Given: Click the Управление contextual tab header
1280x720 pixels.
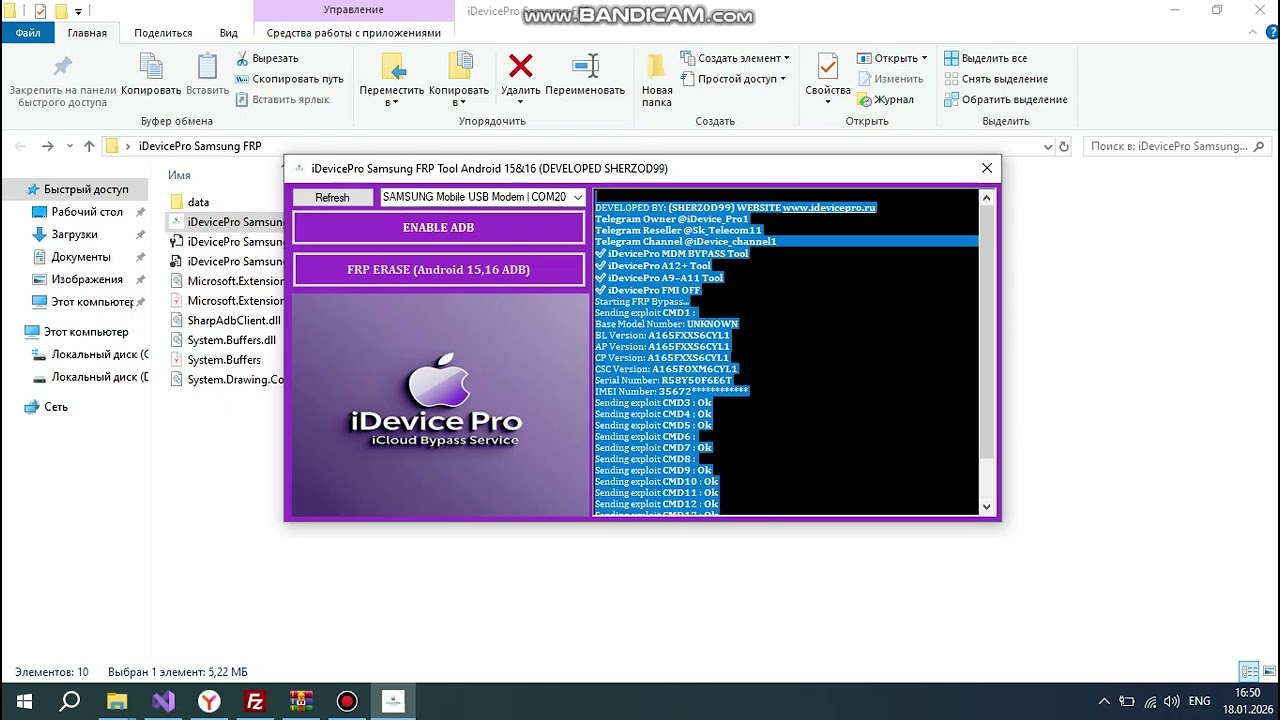Looking at the screenshot, I should click(353, 10).
